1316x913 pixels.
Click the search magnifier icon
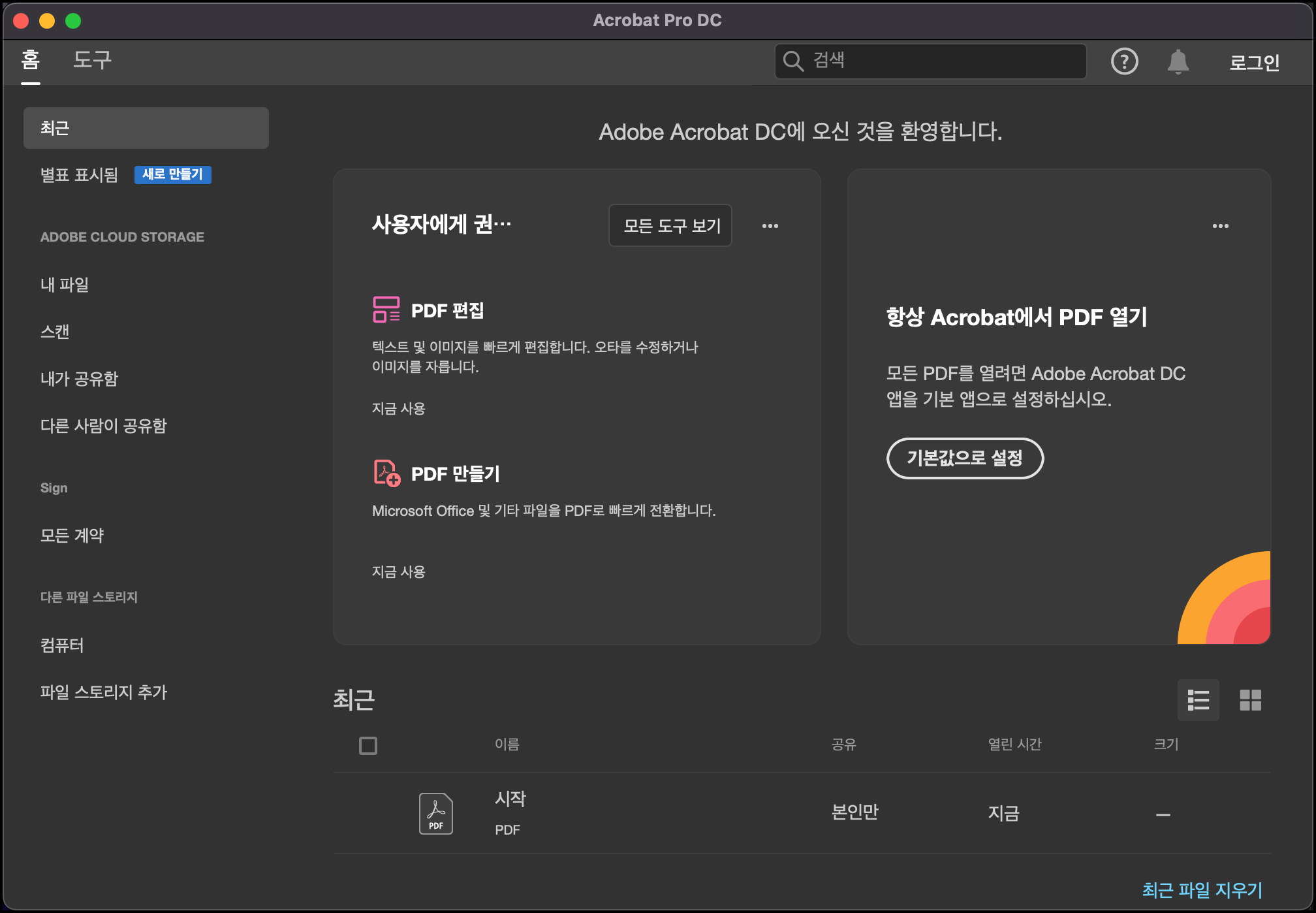pos(794,61)
